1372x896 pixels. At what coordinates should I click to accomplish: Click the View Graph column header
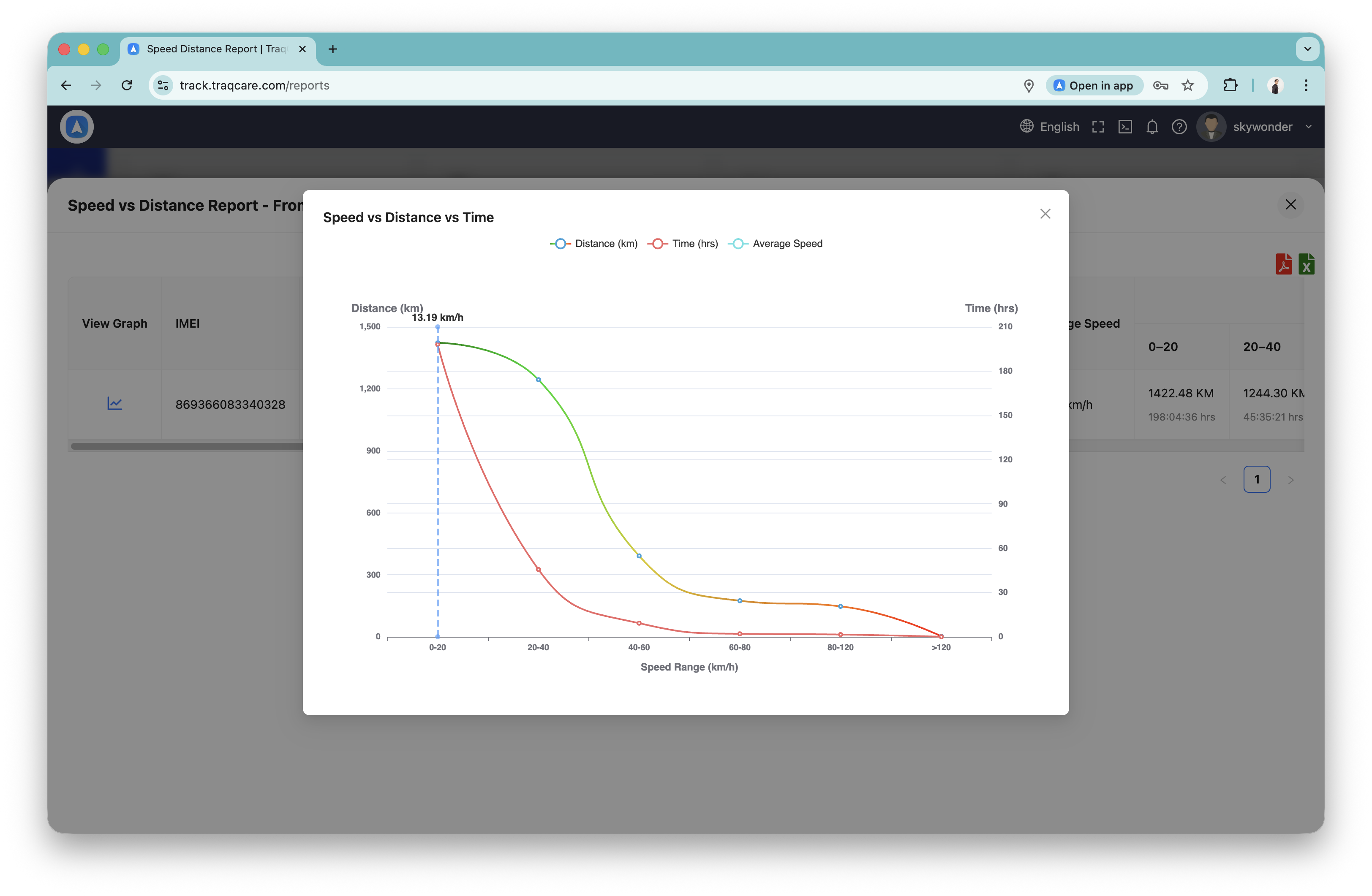click(x=115, y=323)
